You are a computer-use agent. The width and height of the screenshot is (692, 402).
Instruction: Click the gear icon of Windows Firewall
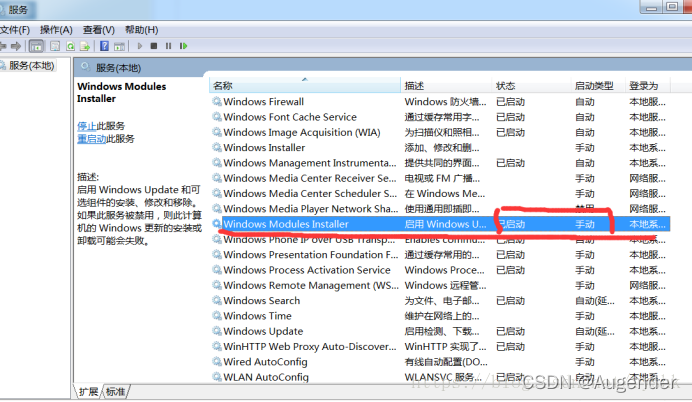tap(217, 101)
